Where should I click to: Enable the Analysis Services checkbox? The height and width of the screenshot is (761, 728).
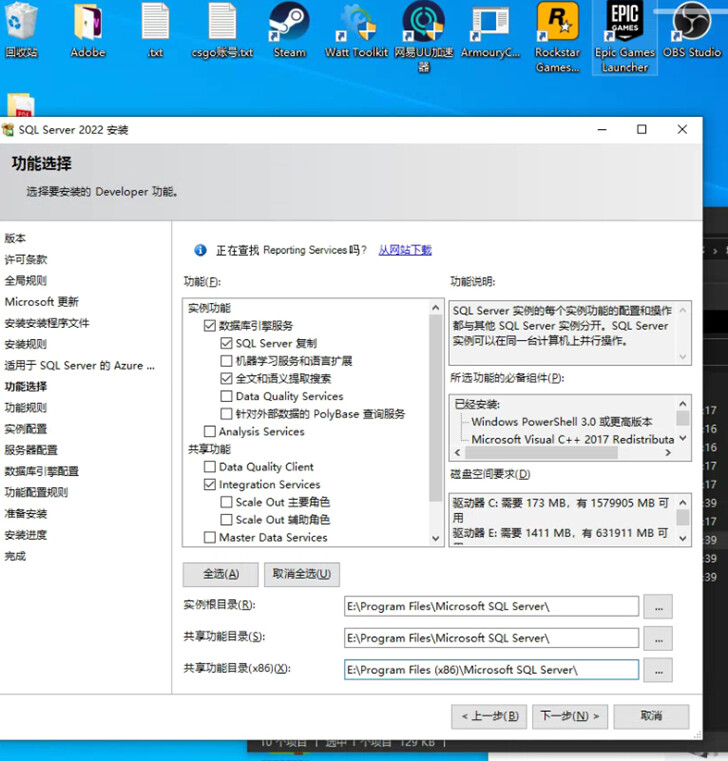210,431
